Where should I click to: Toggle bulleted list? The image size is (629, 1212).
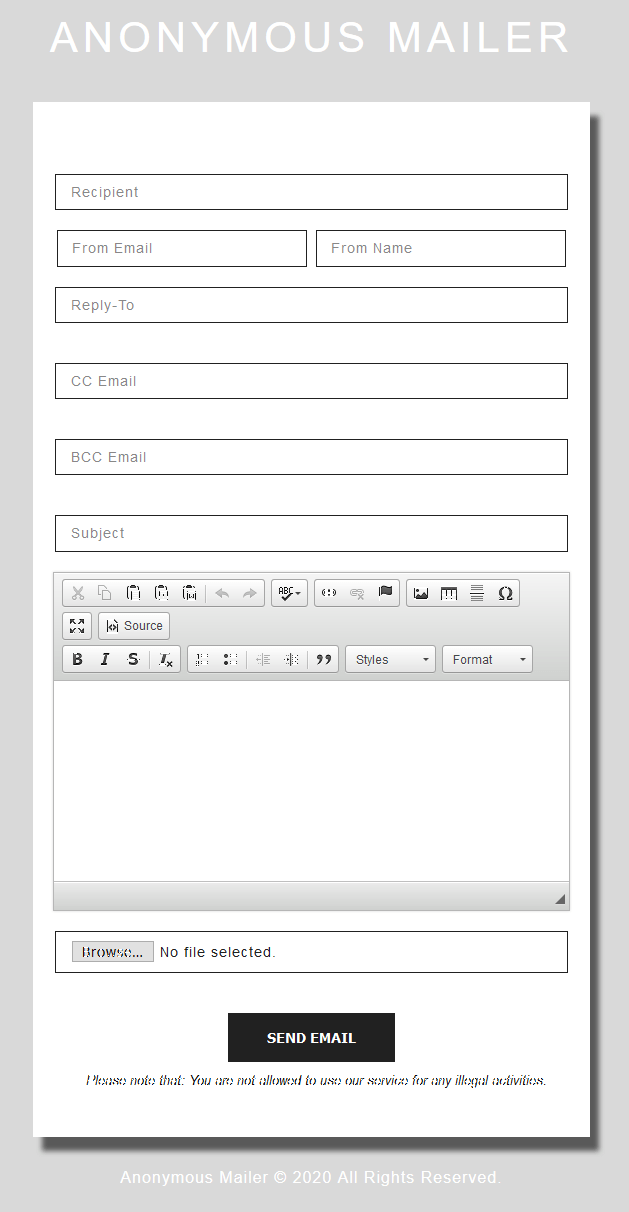click(230, 660)
